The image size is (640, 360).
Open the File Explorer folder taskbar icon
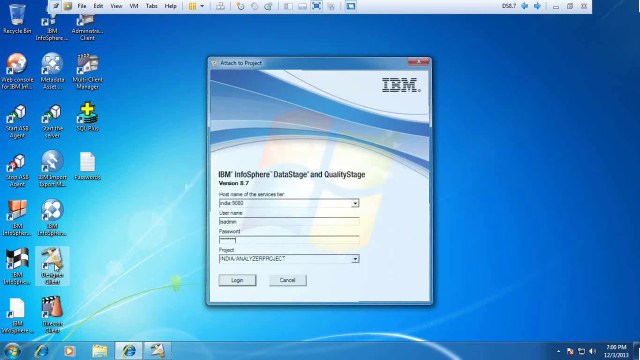point(100,351)
